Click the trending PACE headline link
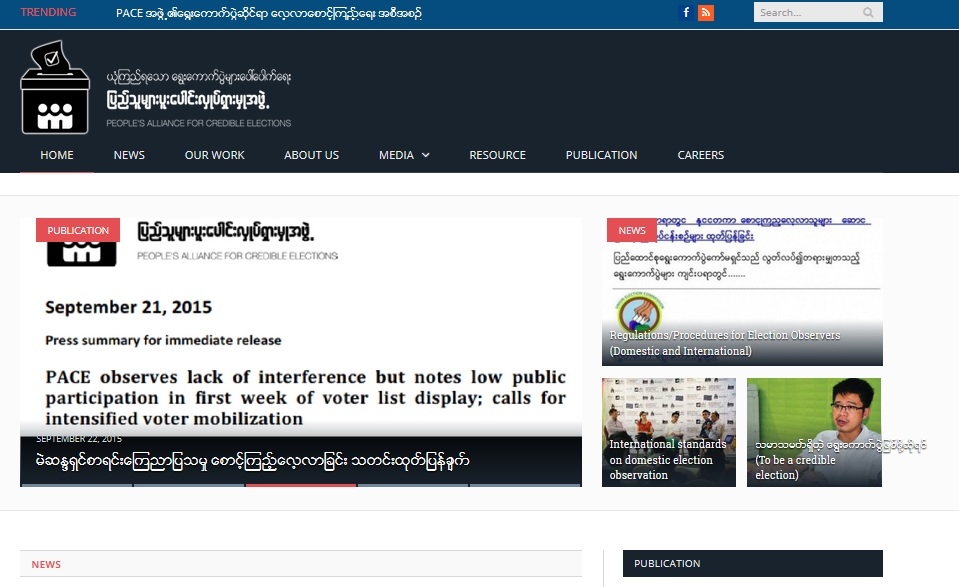The image size is (959, 587). [x=268, y=13]
